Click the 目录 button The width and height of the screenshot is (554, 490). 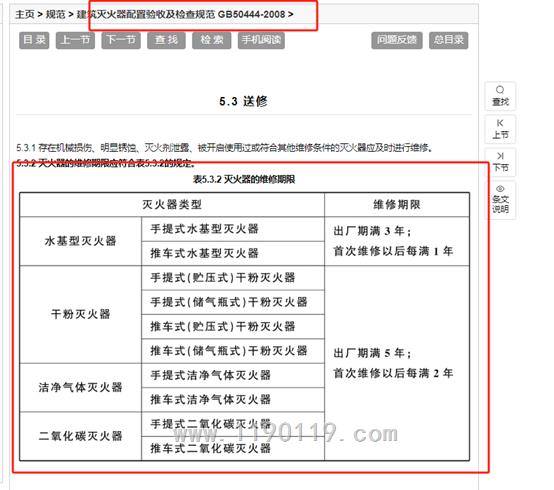click(34, 40)
